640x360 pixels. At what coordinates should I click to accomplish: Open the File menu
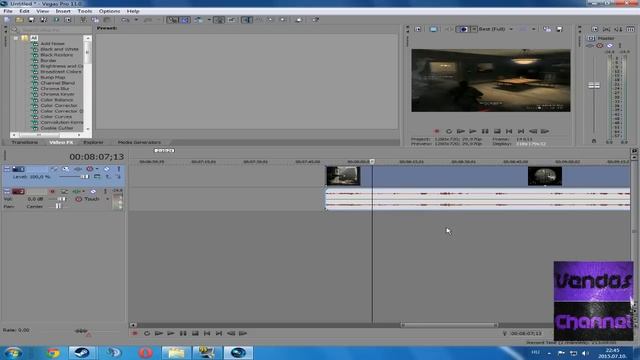8,11
